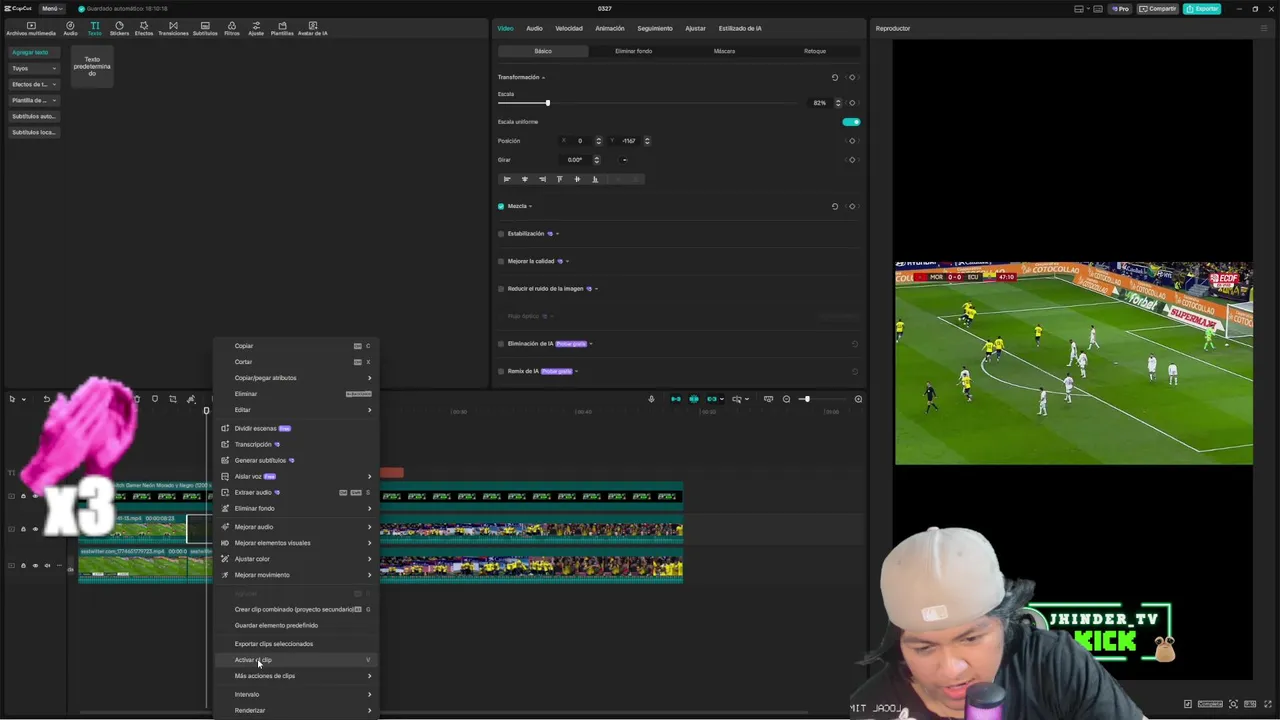Image resolution: width=1280 pixels, height=720 pixels.
Task: Choose Extraer audio from the context menu
Action: 297,492
